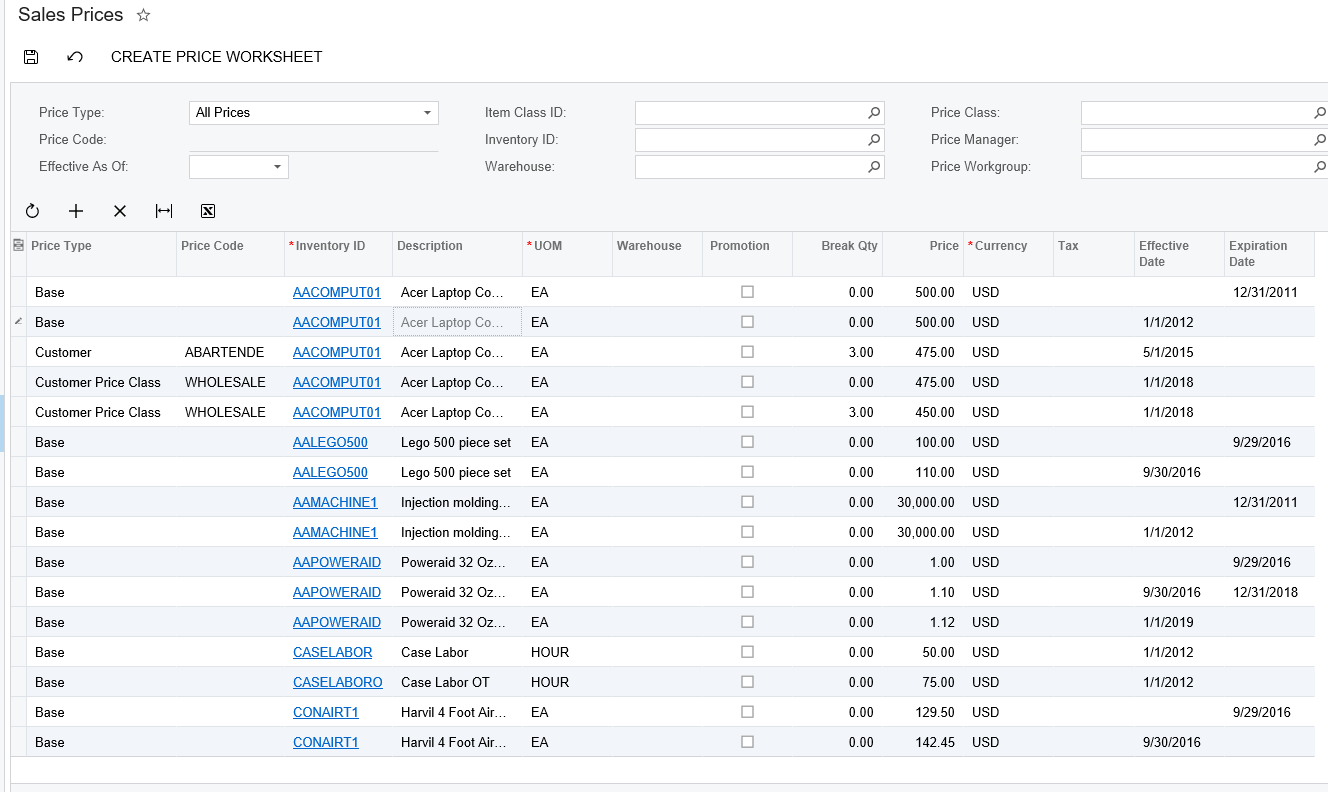Enable Promotion for the ABARTENDE customer row

(747, 352)
